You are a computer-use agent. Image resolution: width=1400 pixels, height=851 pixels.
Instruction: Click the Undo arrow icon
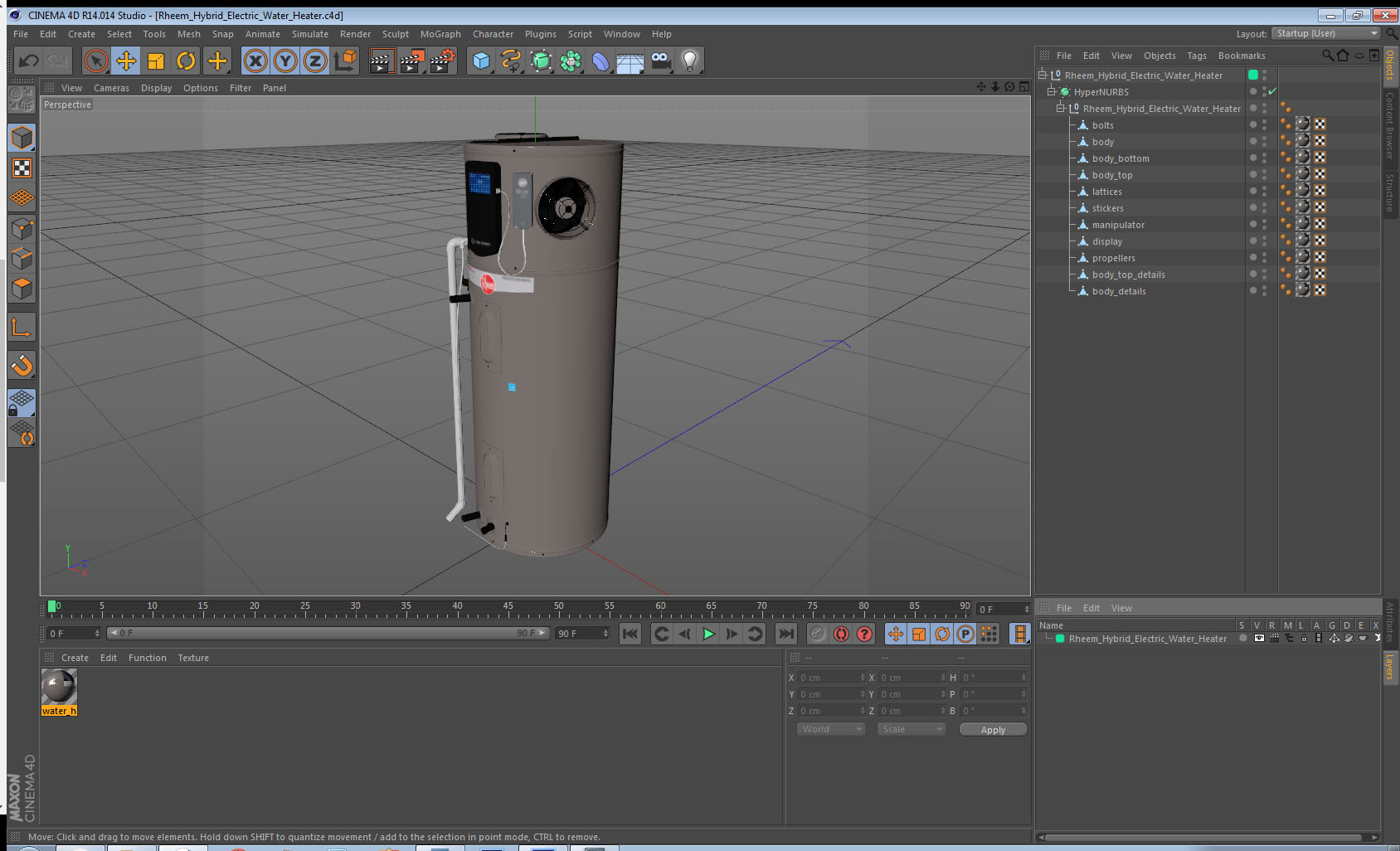[x=29, y=61]
